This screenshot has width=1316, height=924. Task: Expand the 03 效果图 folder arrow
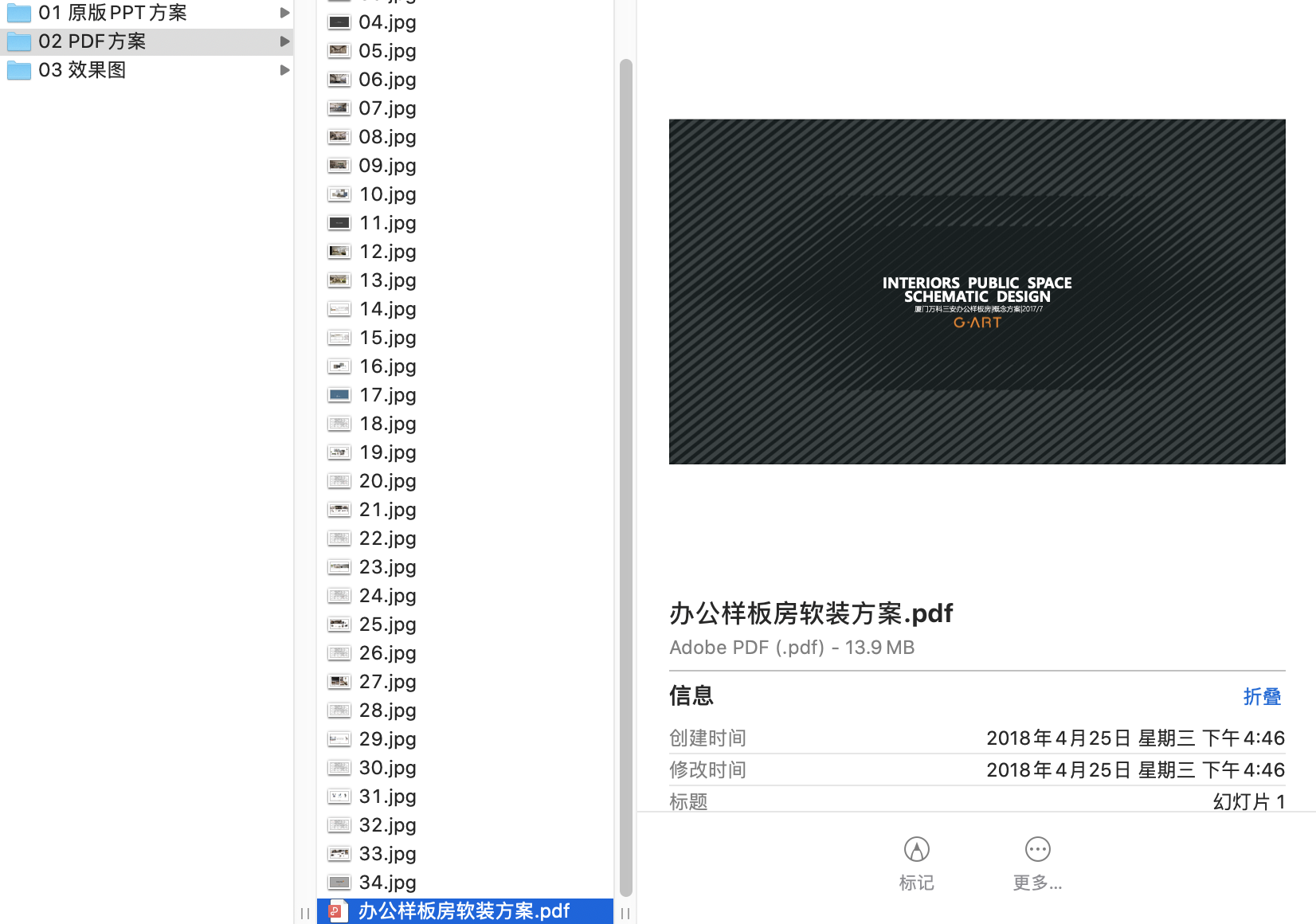click(284, 70)
